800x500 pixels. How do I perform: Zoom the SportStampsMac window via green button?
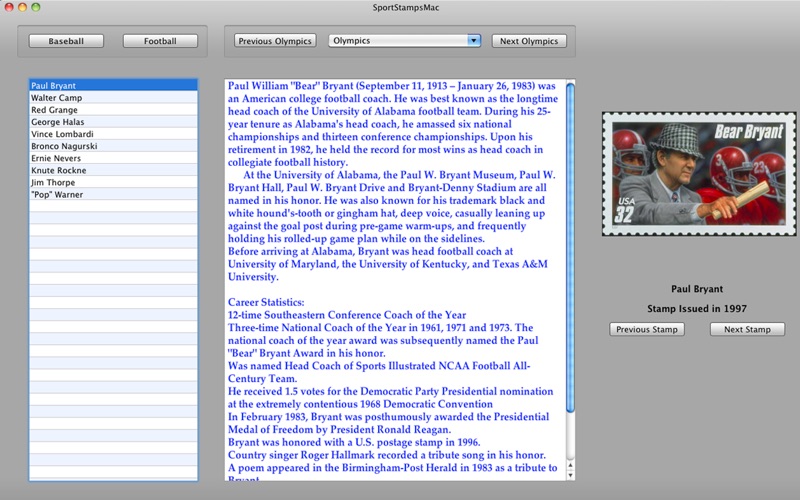pyautogui.click(x=35, y=7)
